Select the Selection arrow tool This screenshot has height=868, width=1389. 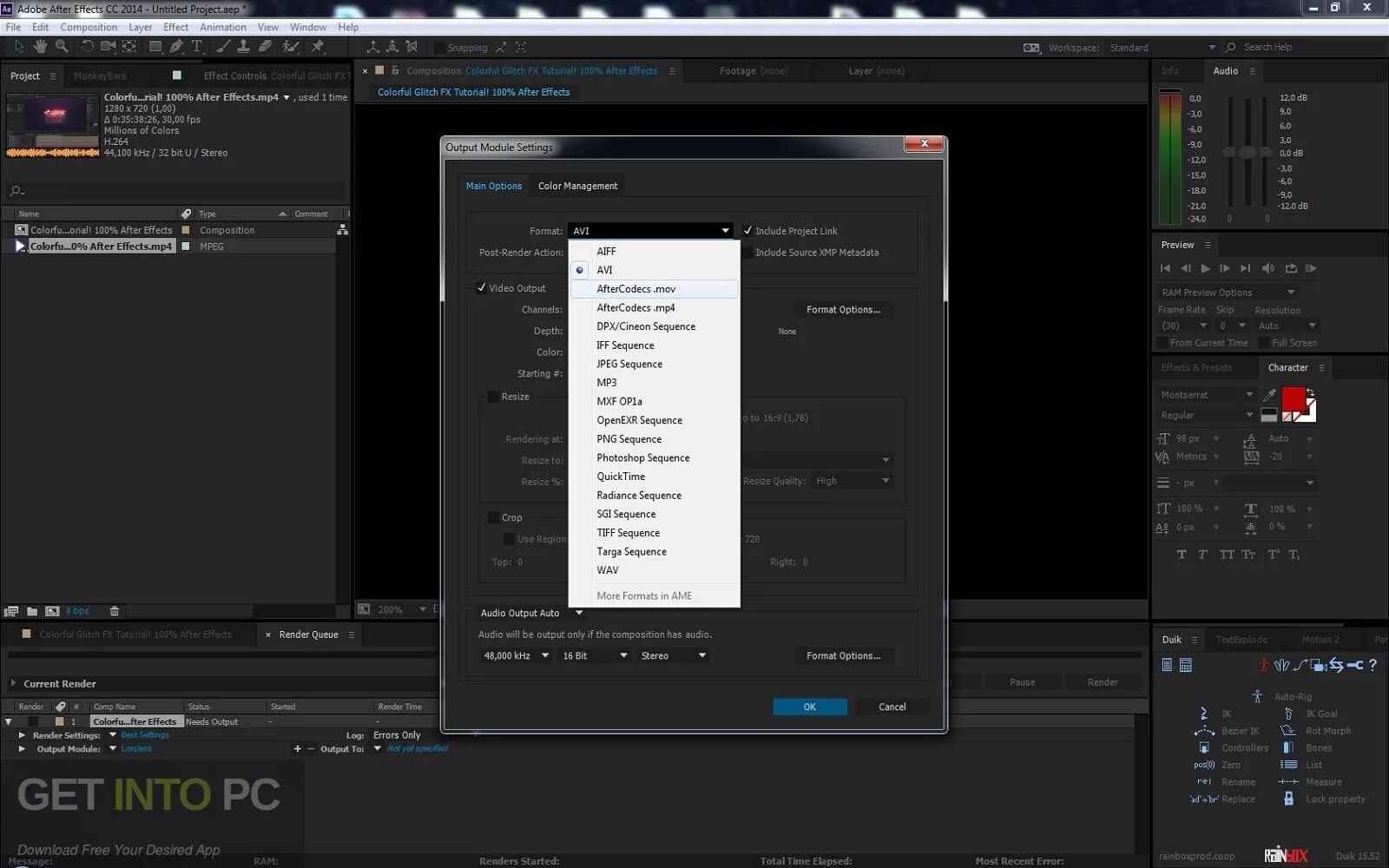point(19,47)
